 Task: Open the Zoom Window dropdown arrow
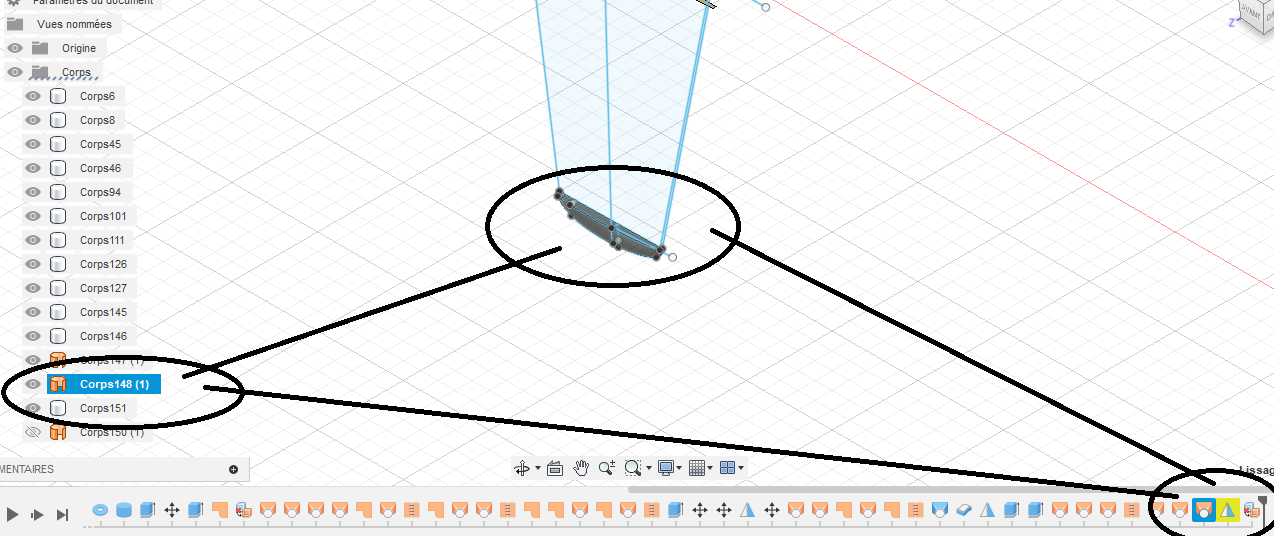pyautogui.click(x=648, y=468)
